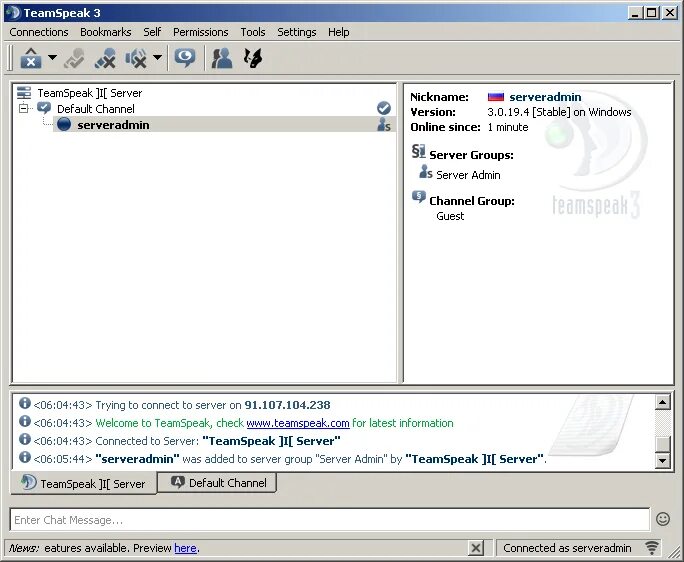Minimize the TeamSpeak 3 window
Image resolution: width=684 pixels, height=562 pixels.
pyautogui.click(x=635, y=13)
